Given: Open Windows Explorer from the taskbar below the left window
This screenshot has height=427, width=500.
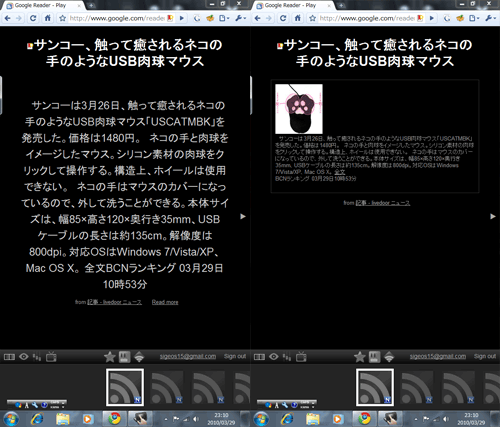Looking at the screenshot, I should 63,419.
